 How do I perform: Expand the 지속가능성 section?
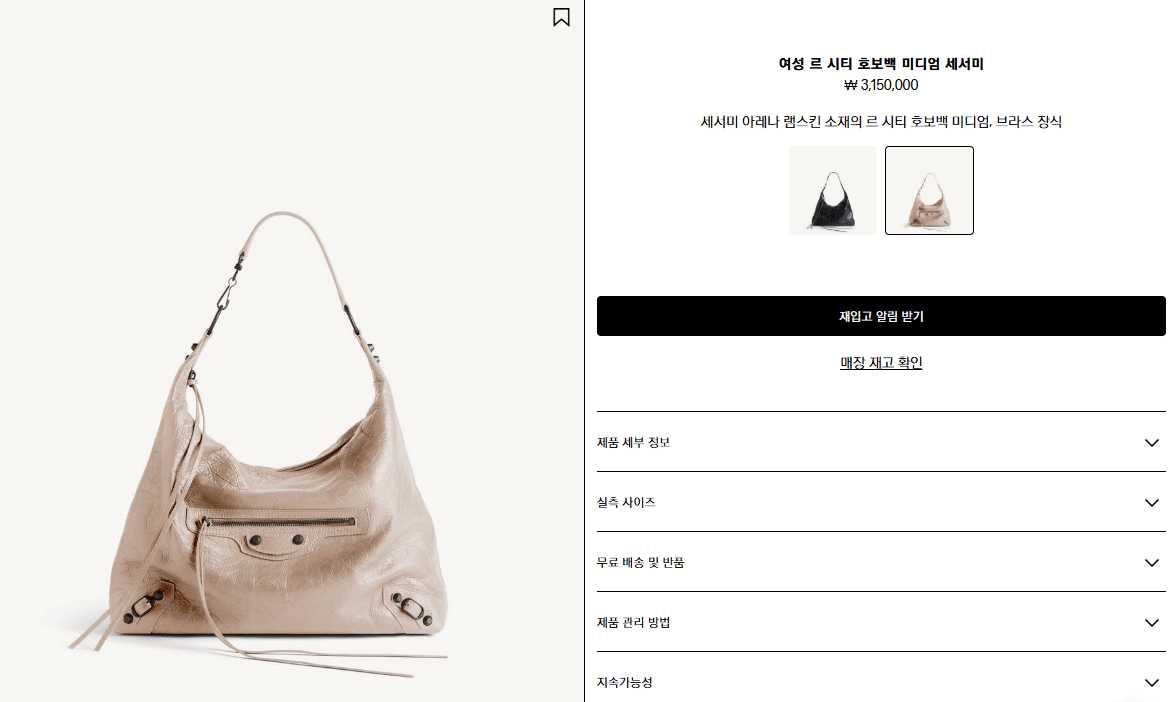pyautogui.click(x=881, y=680)
